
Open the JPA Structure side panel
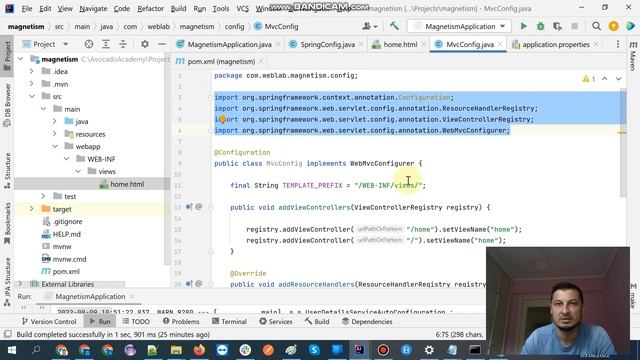click(x=7, y=282)
